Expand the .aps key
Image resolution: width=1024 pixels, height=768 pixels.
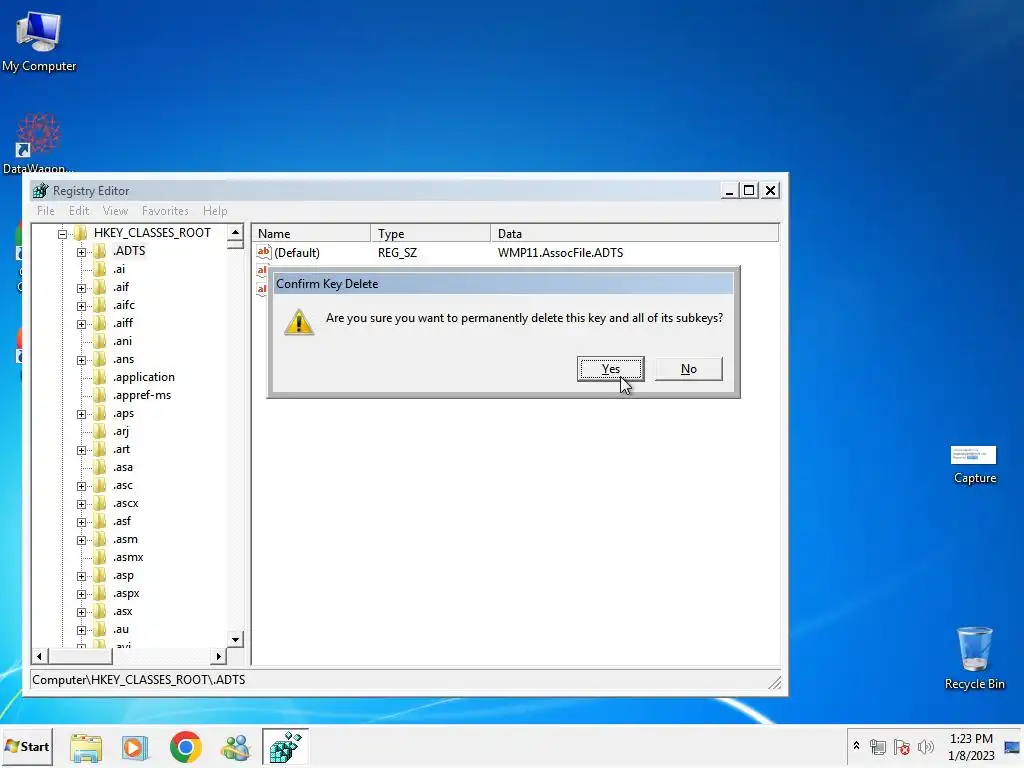pyautogui.click(x=81, y=414)
